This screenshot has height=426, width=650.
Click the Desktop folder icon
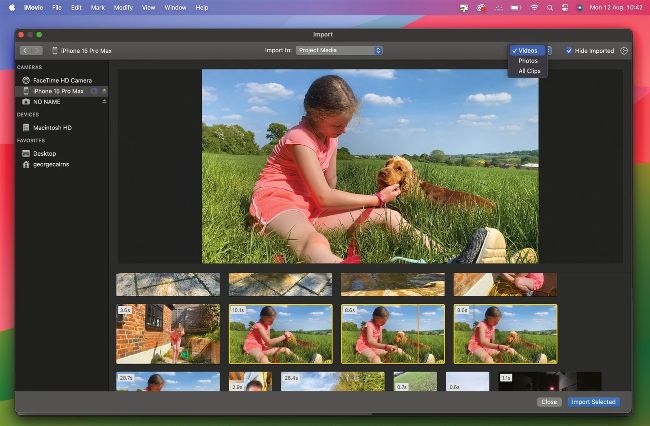pyautogui.click(x=26, y=153)
